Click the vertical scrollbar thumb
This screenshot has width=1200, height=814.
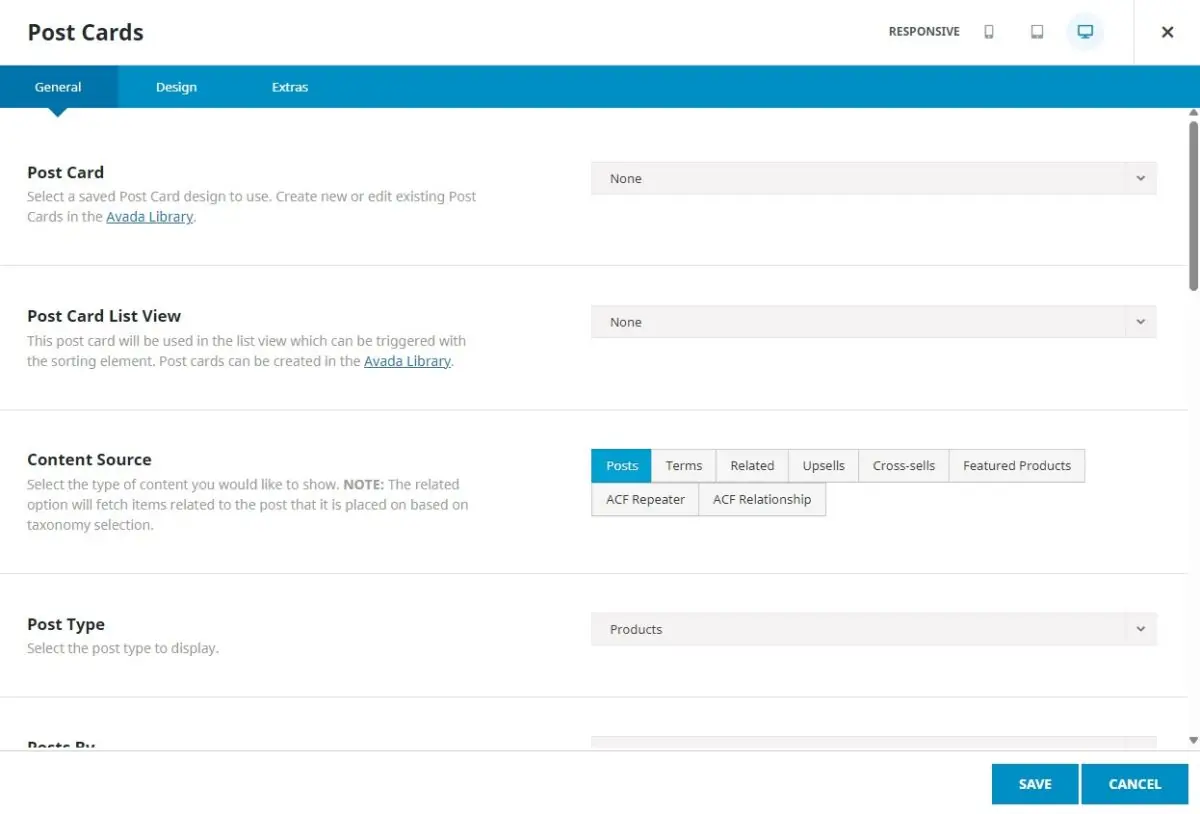[x=1193, y=205]
